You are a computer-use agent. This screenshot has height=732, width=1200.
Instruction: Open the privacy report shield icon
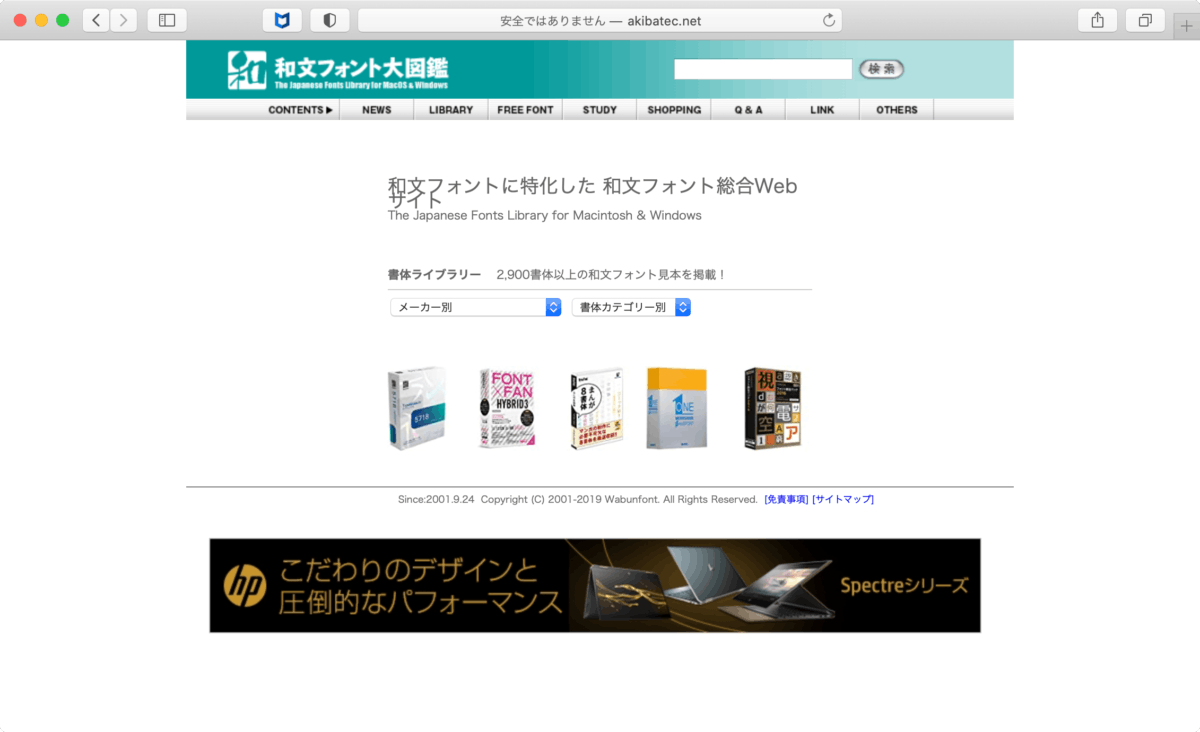coord(330,20)
